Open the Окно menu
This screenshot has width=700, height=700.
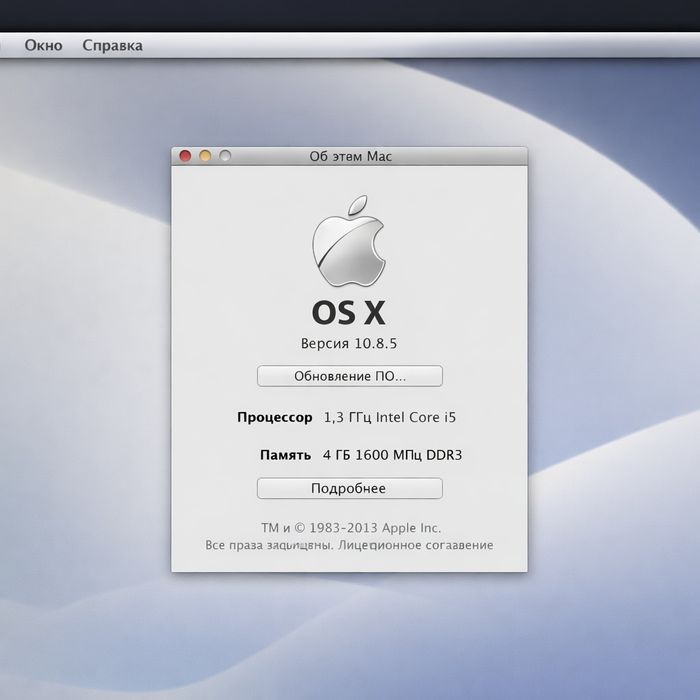43,46
